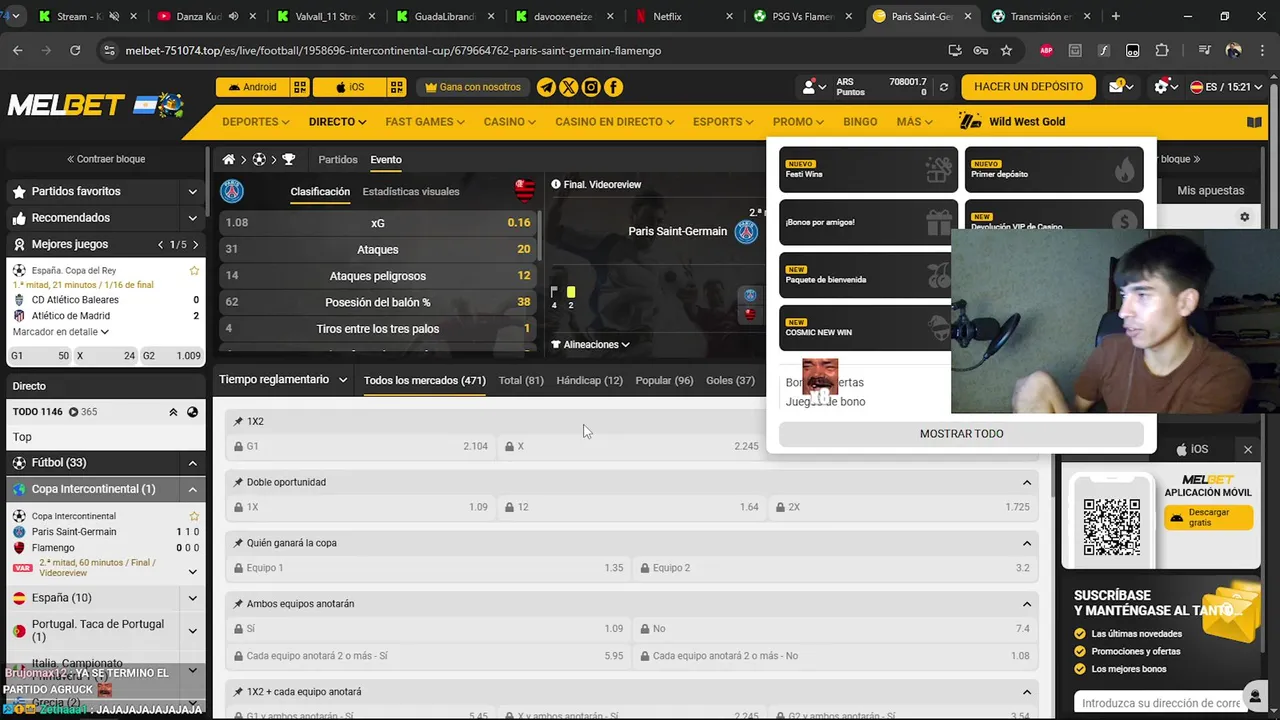Click the soccer ball breadcrumb icon
Screen dimensions: 1280x720
(x=258, y=159)
